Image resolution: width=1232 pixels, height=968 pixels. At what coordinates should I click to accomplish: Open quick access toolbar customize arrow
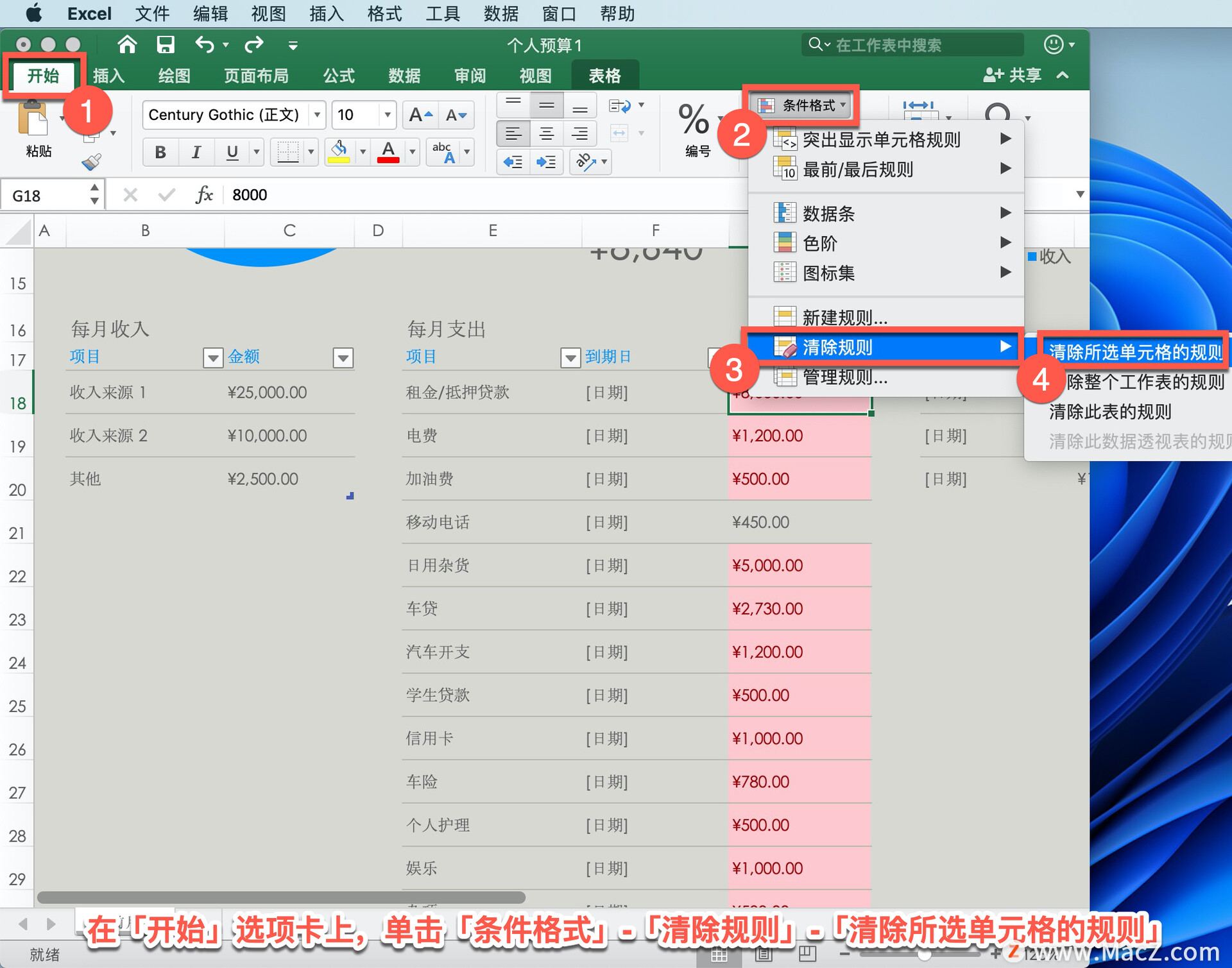point(293,45)
